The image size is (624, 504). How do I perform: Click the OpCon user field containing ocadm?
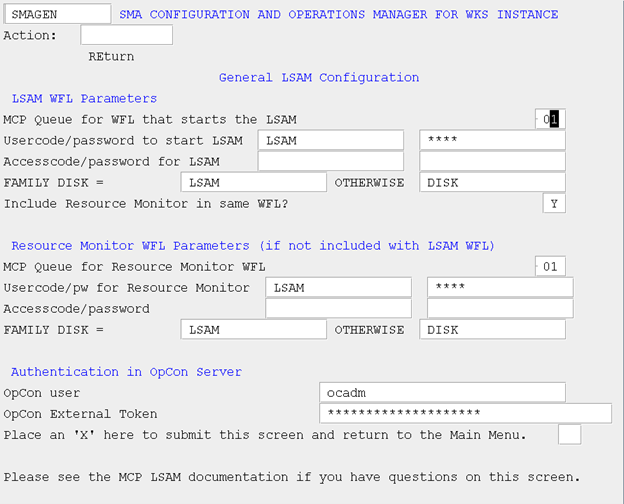(442, 393)
